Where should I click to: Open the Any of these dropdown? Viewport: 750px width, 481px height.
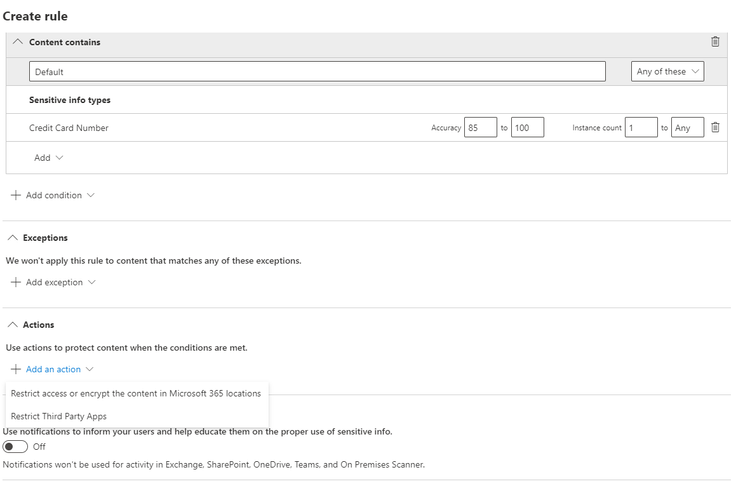click(x=667, y=71)
